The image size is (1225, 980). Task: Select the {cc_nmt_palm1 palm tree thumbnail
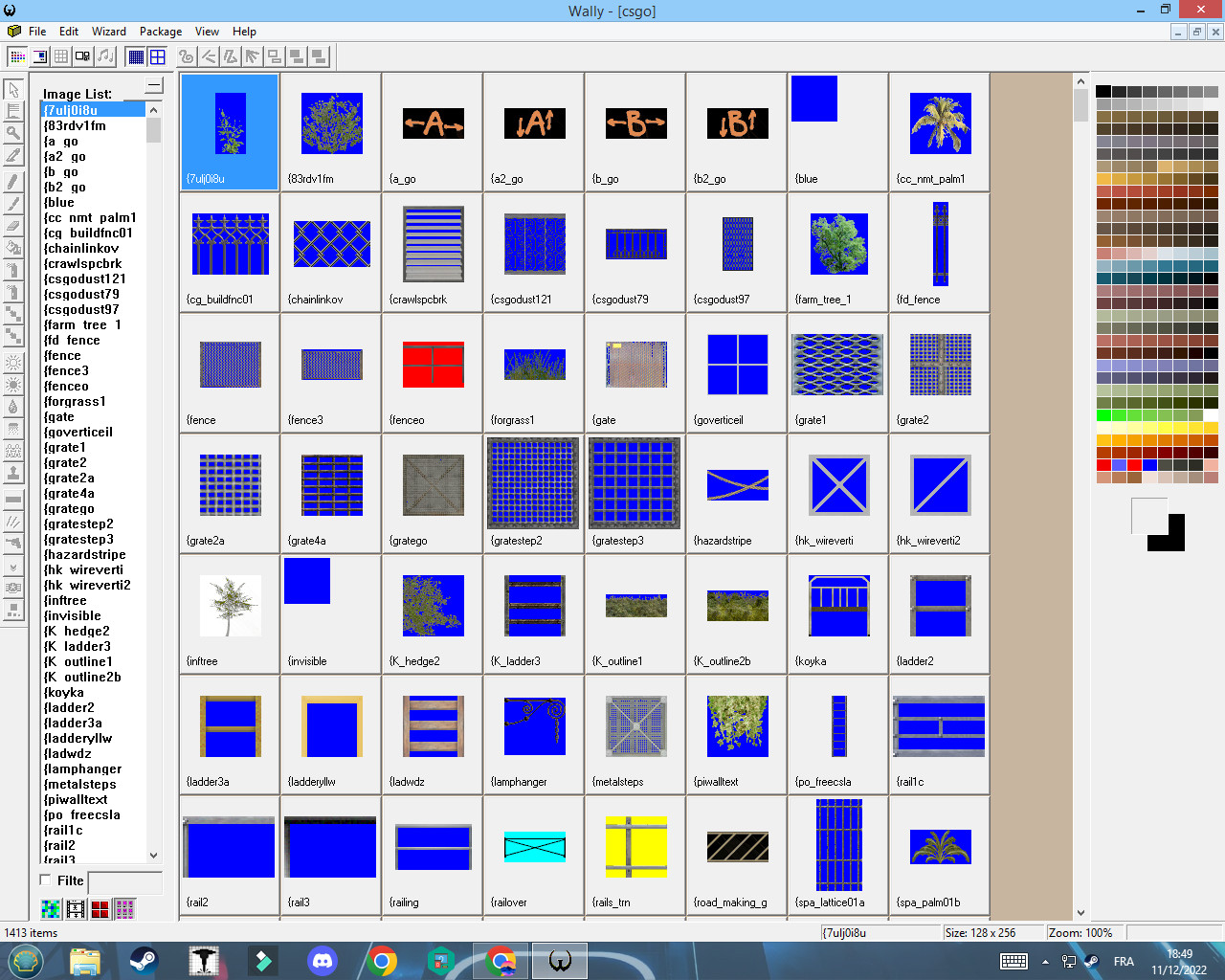pyautogui.click(x=940, y=131)
